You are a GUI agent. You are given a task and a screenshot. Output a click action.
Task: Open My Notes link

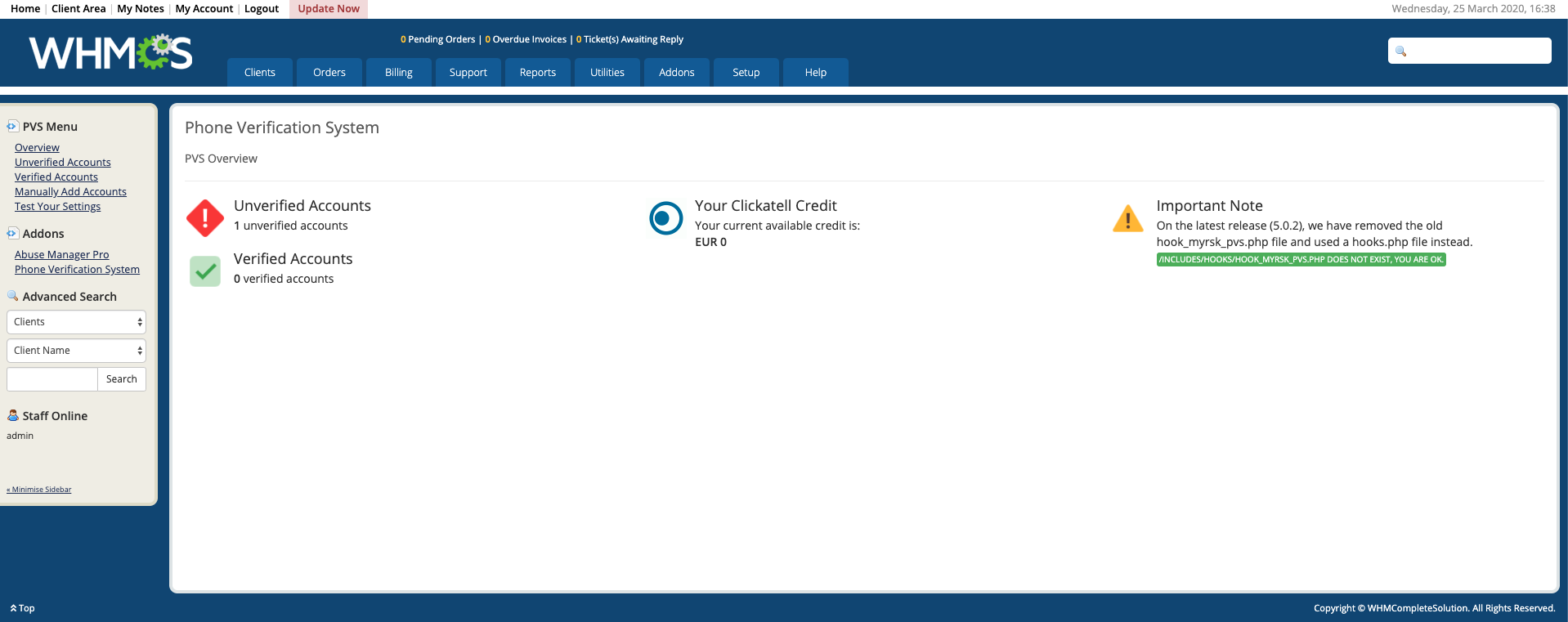coord(141,8)
